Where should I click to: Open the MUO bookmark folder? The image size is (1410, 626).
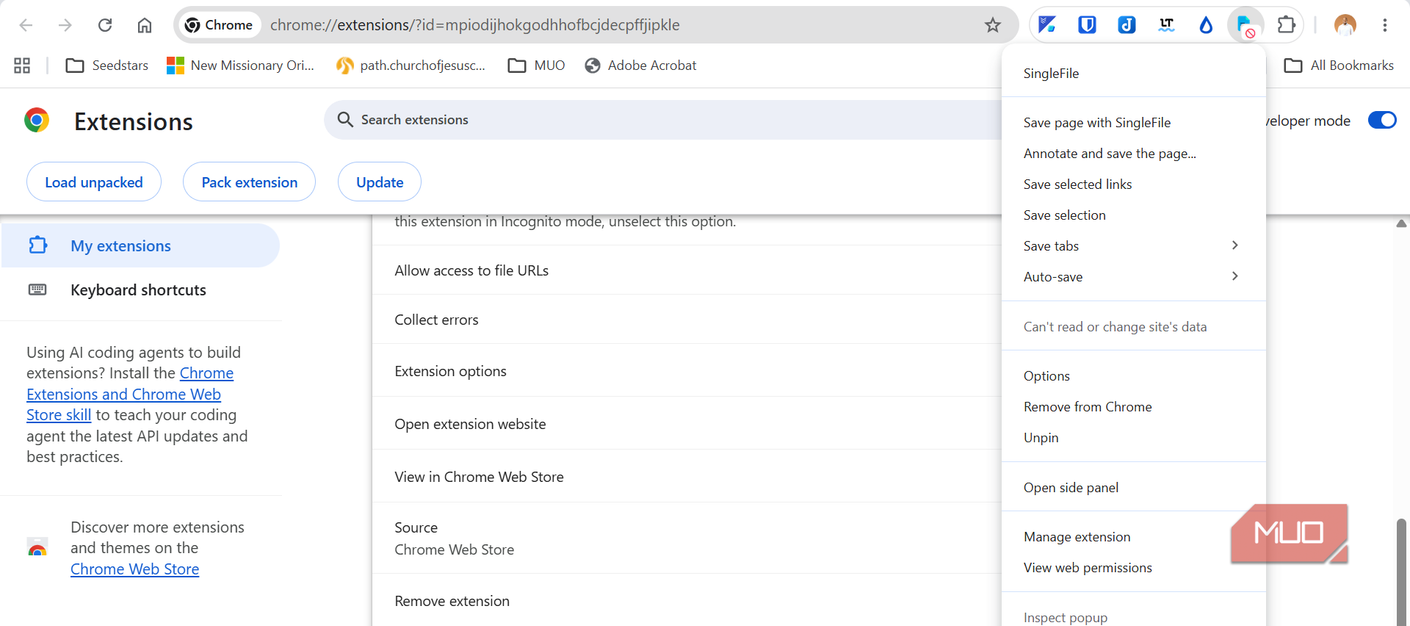tap(537, 65)
